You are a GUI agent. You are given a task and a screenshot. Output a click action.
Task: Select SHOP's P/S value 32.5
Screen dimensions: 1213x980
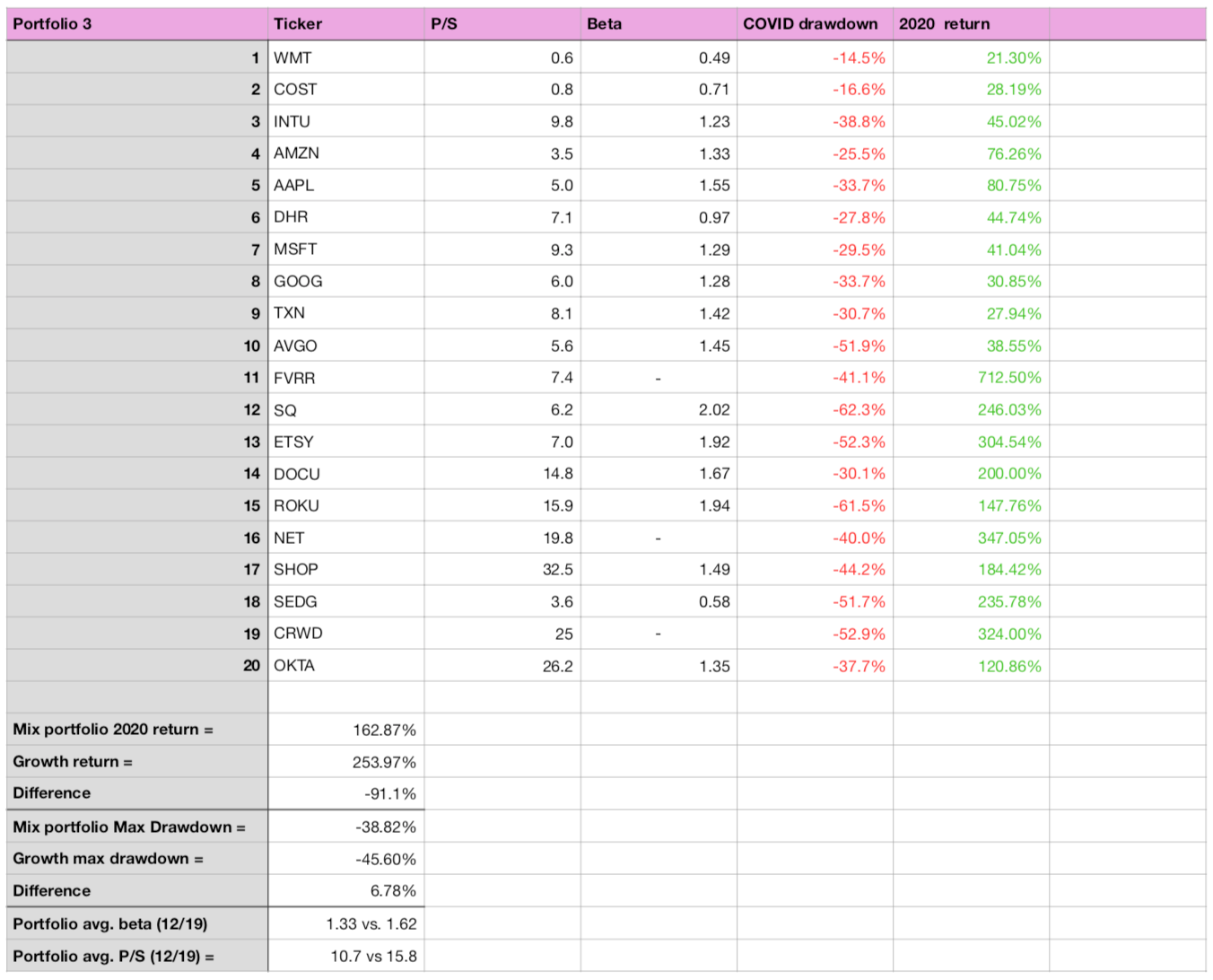tap(502, 569)
